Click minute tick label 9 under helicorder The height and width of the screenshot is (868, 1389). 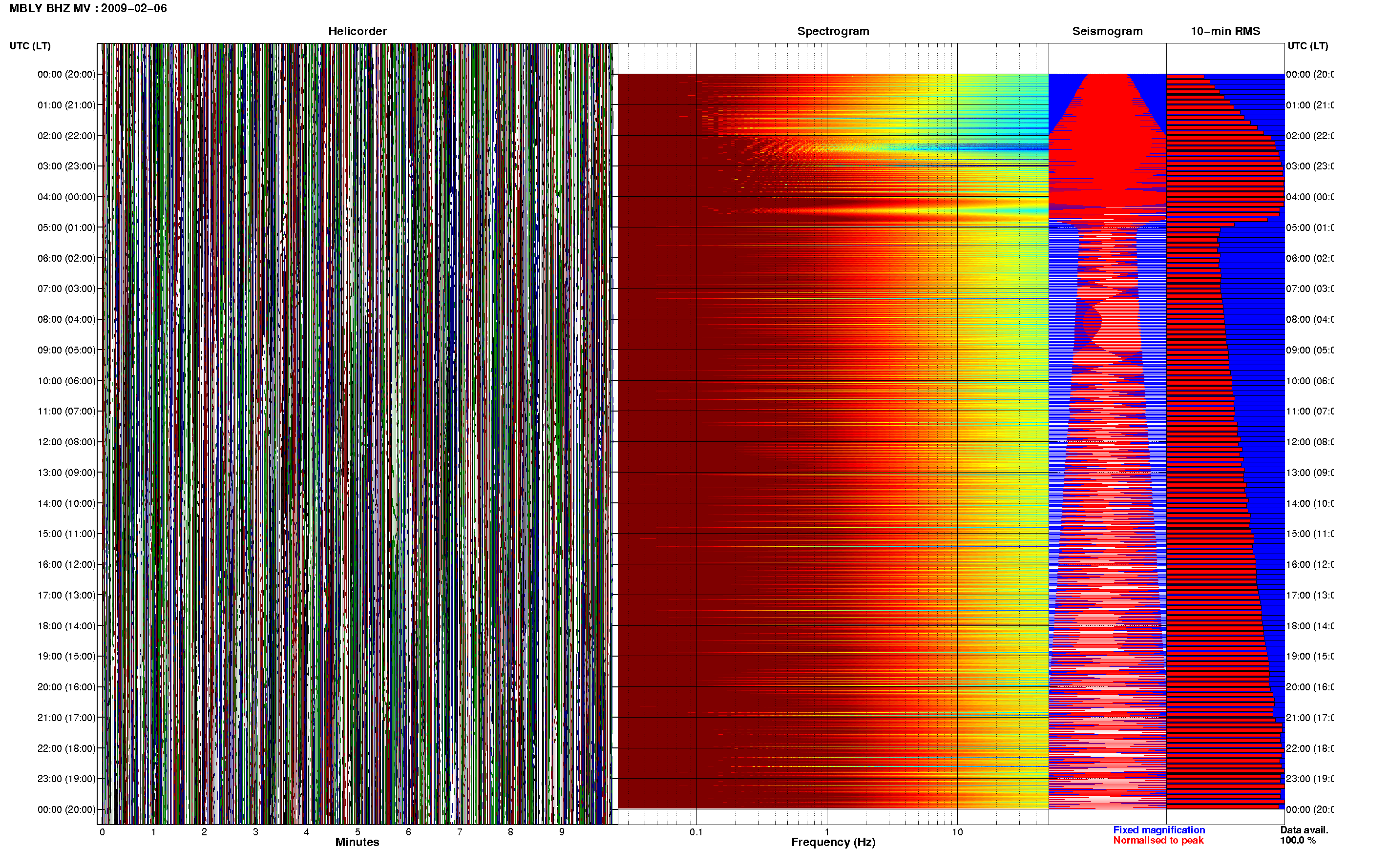pyautogui.click(x=562, y=832)
